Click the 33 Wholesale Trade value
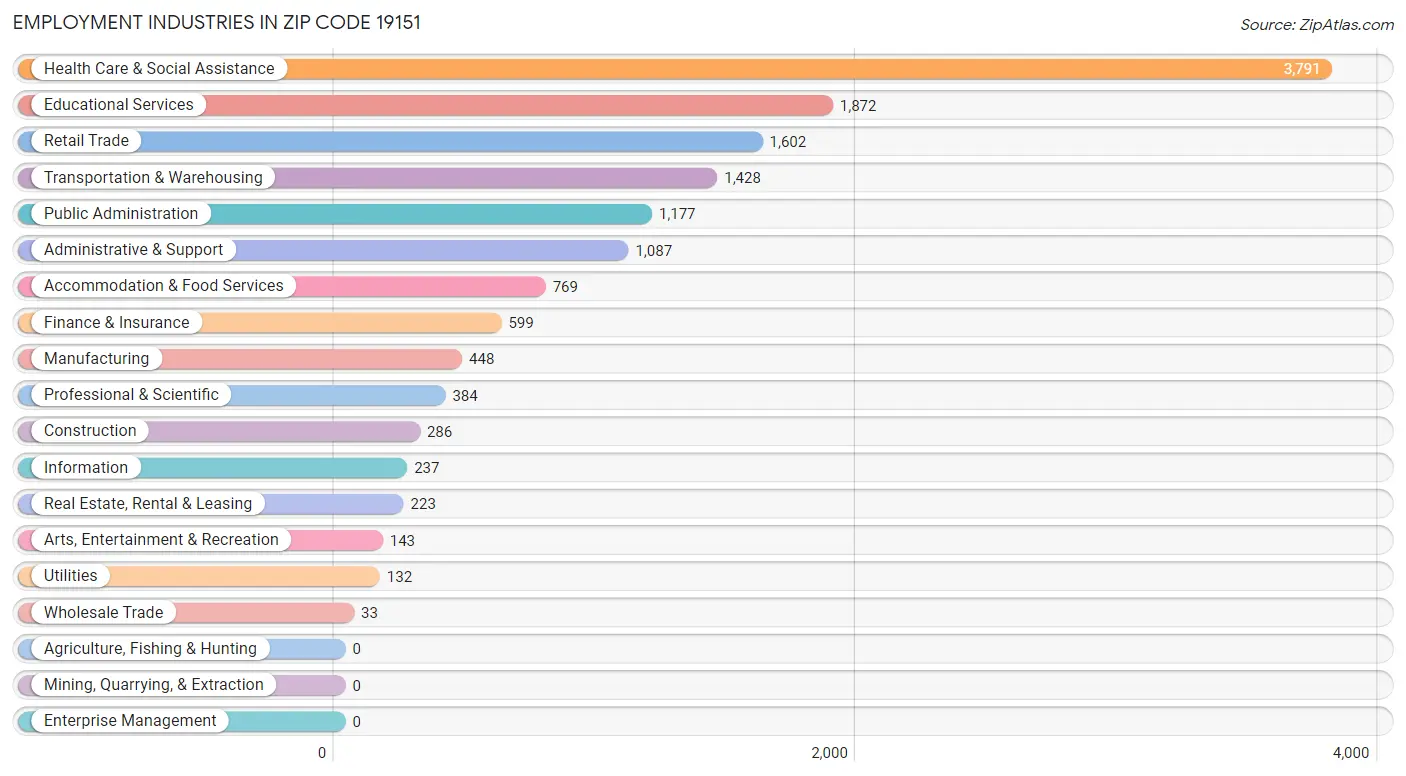Screen dimensions: 1406x776 pos(369,613)
